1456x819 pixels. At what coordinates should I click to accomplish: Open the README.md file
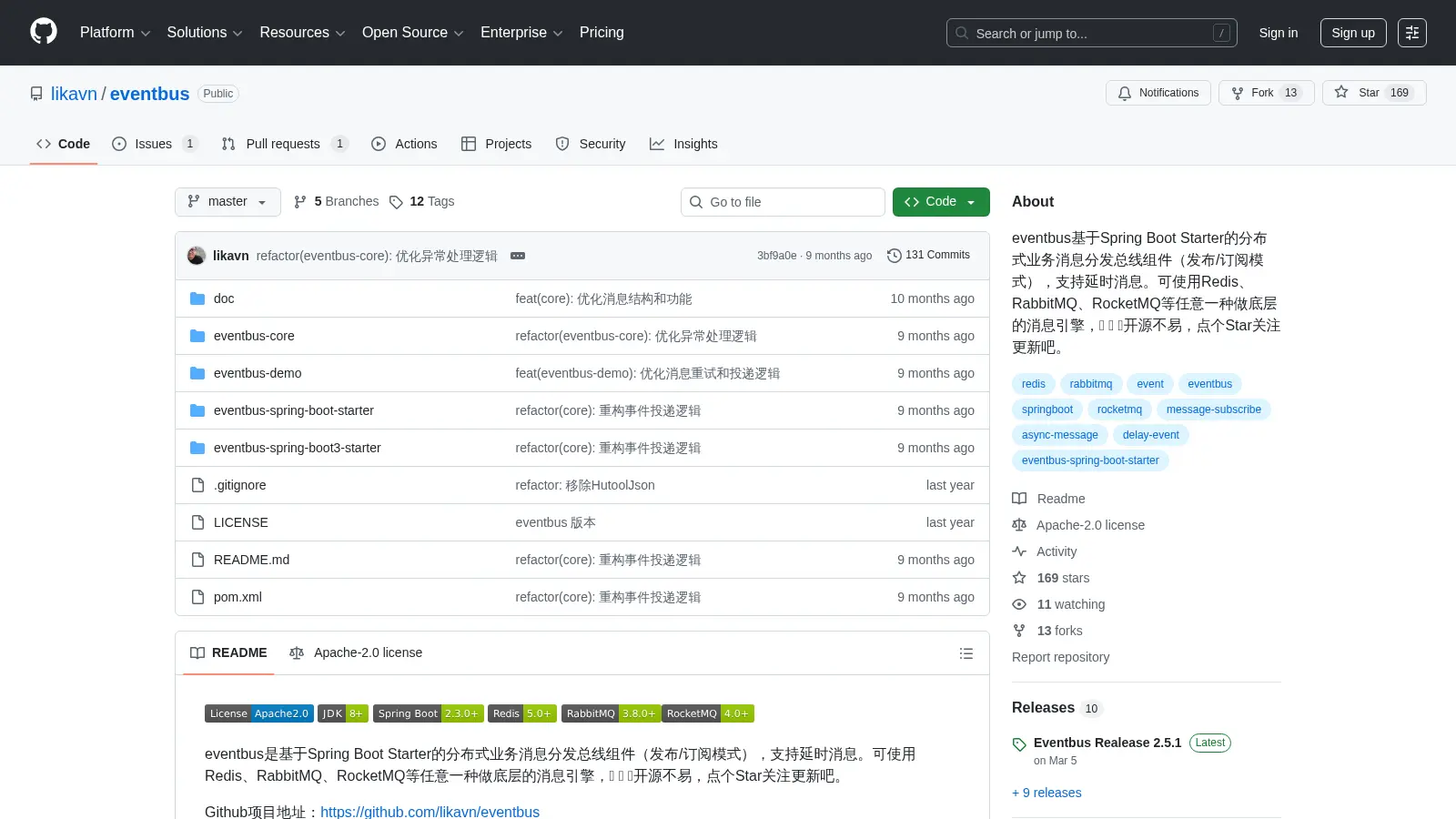[251, 560]
